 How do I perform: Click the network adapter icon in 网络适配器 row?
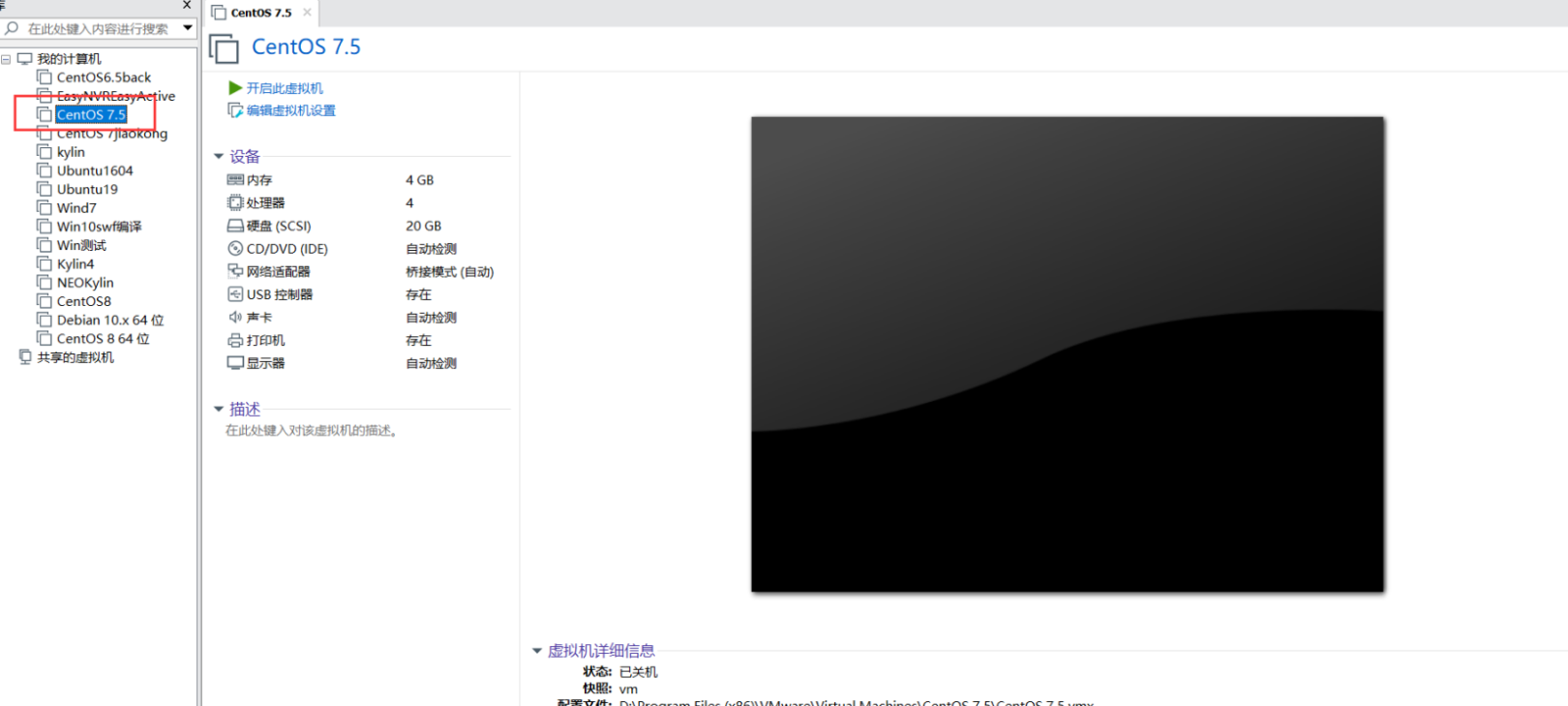235,271
